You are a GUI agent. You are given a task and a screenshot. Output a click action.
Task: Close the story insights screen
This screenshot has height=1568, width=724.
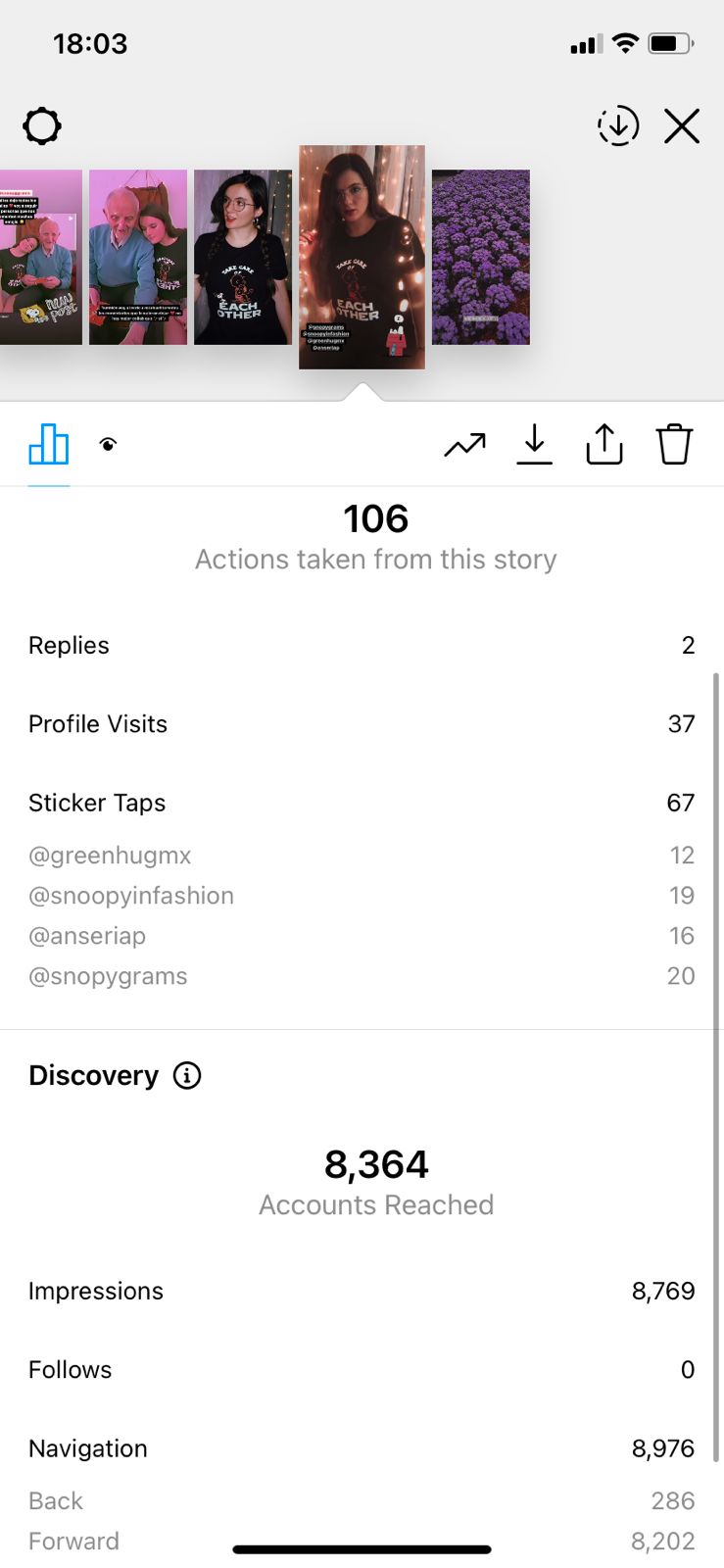[x=682, y=126]
